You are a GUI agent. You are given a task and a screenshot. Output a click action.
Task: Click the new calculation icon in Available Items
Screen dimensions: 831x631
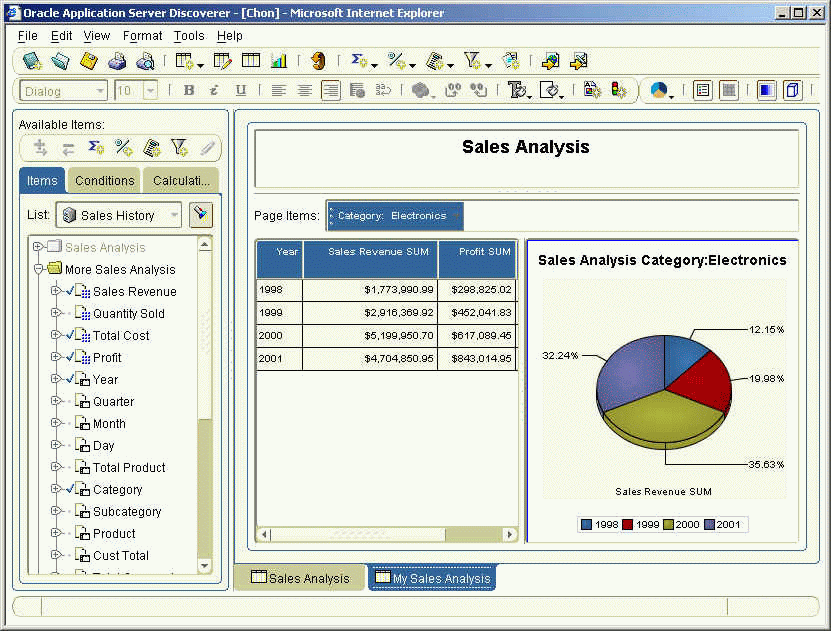point(152,148)
